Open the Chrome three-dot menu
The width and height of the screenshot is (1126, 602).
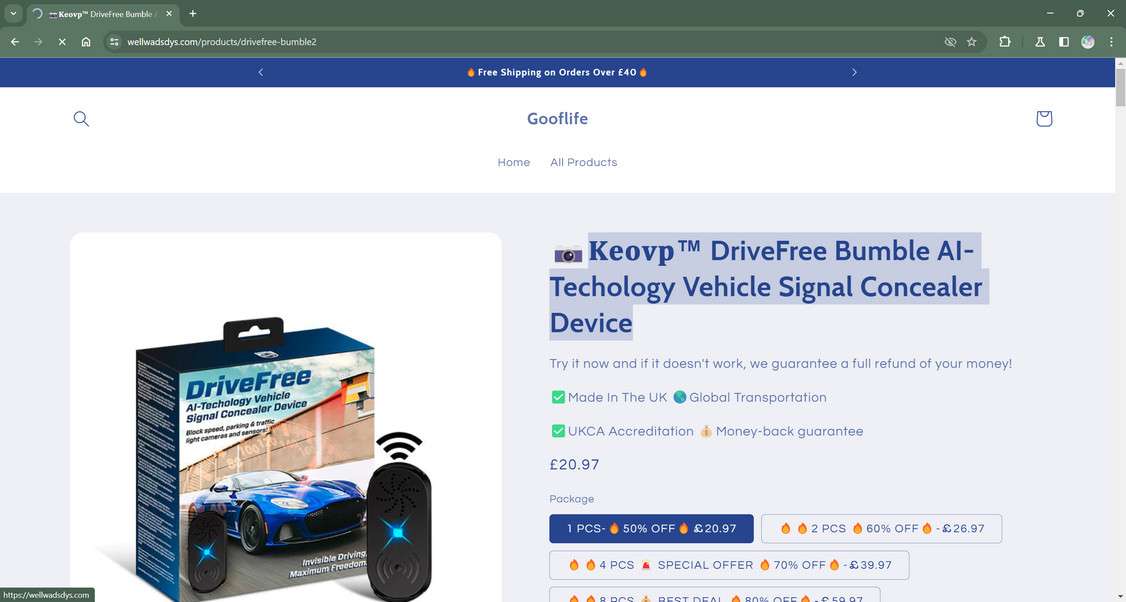[x=1111, y=42]
